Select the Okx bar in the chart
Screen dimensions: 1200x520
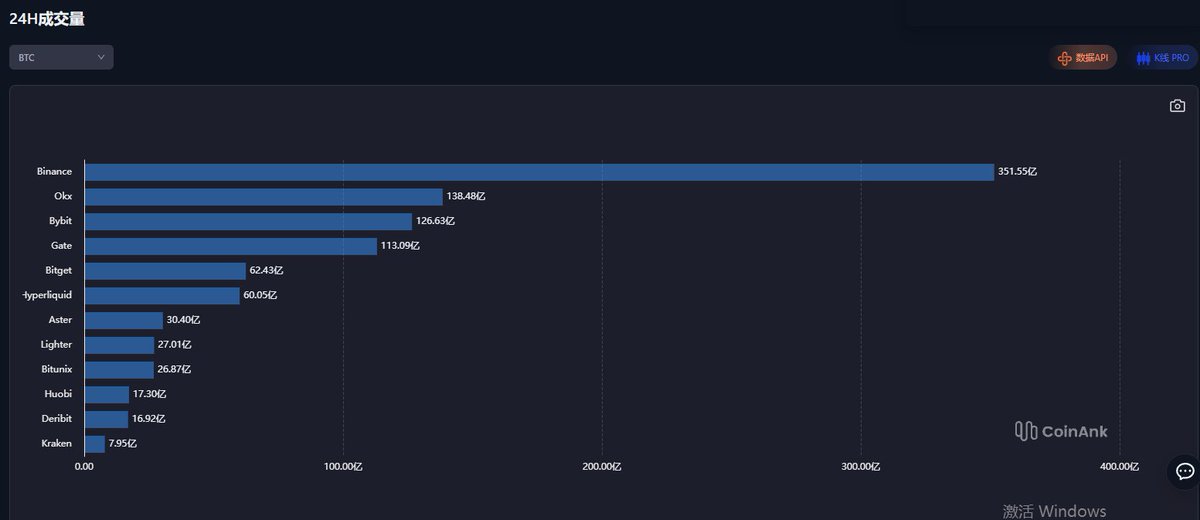click(263, 197)
